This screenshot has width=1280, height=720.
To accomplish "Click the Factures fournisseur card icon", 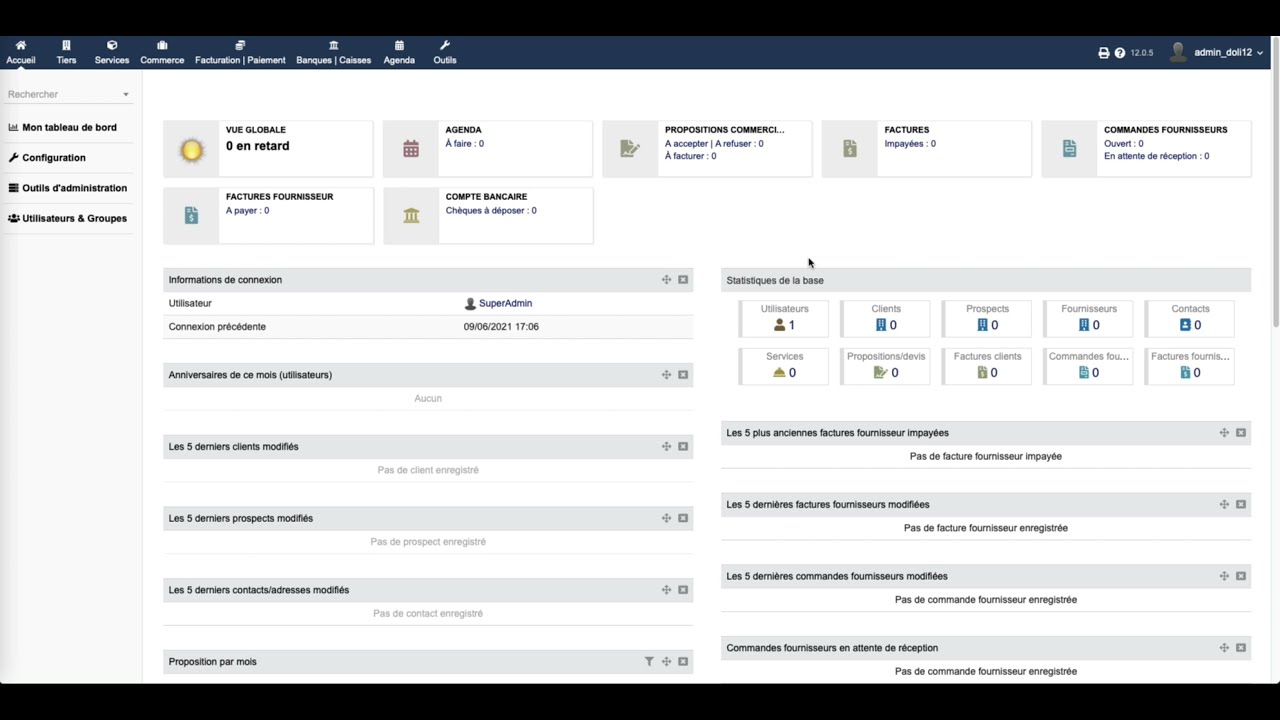I will tap(191, 215).
